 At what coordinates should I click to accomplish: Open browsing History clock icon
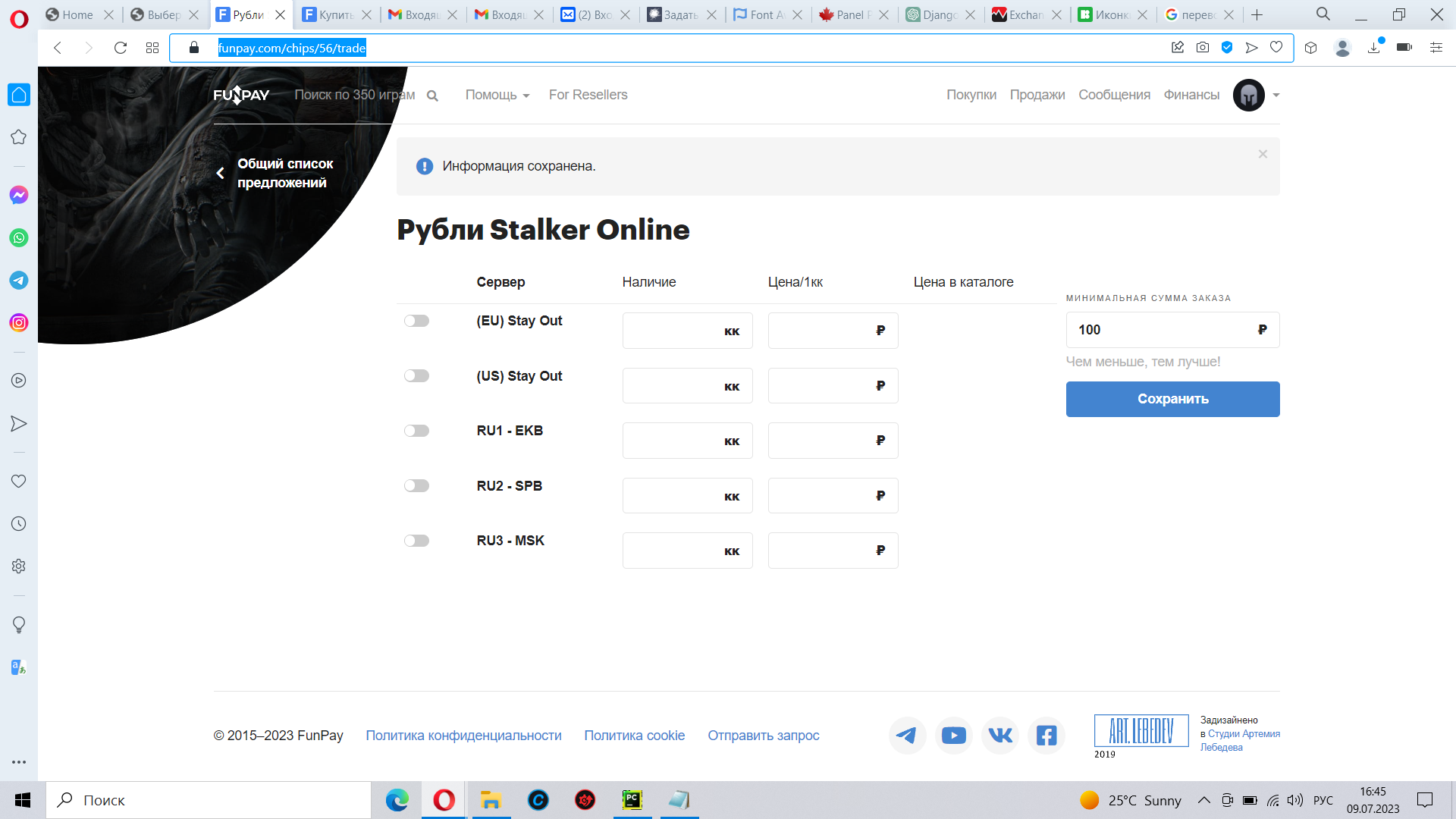point(19,523)
